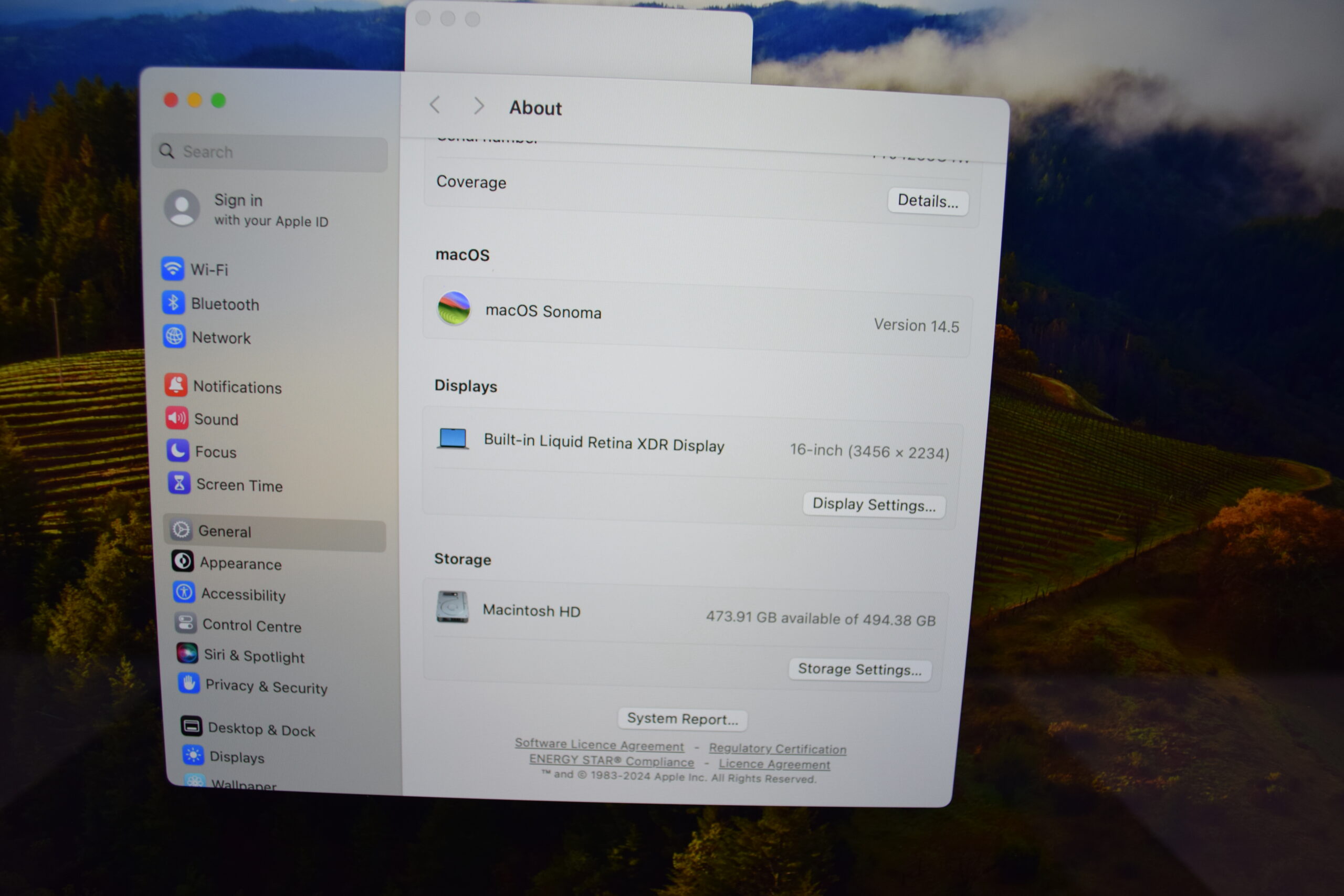Open Bluetooth settings label

(225, 304)
